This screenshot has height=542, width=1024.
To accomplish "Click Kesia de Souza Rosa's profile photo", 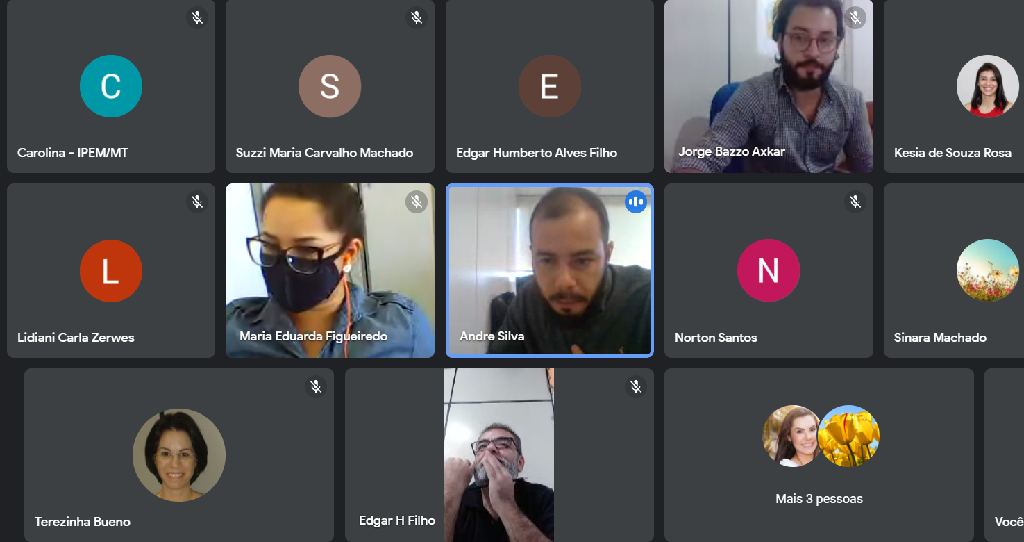I will [x=987, y=86].
